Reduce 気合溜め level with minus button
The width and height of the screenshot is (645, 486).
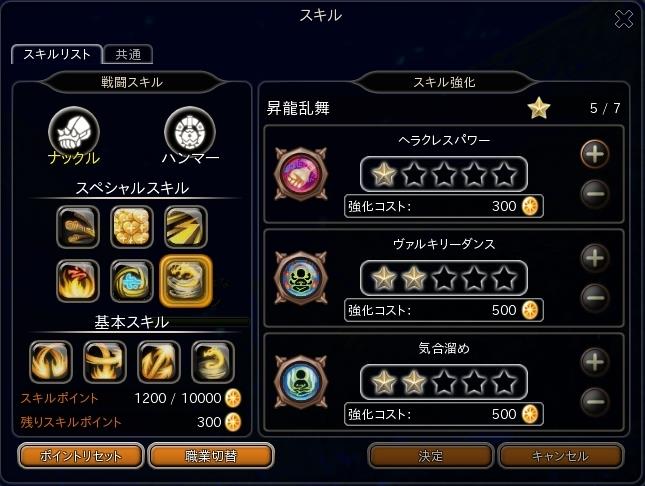(595, 402)
